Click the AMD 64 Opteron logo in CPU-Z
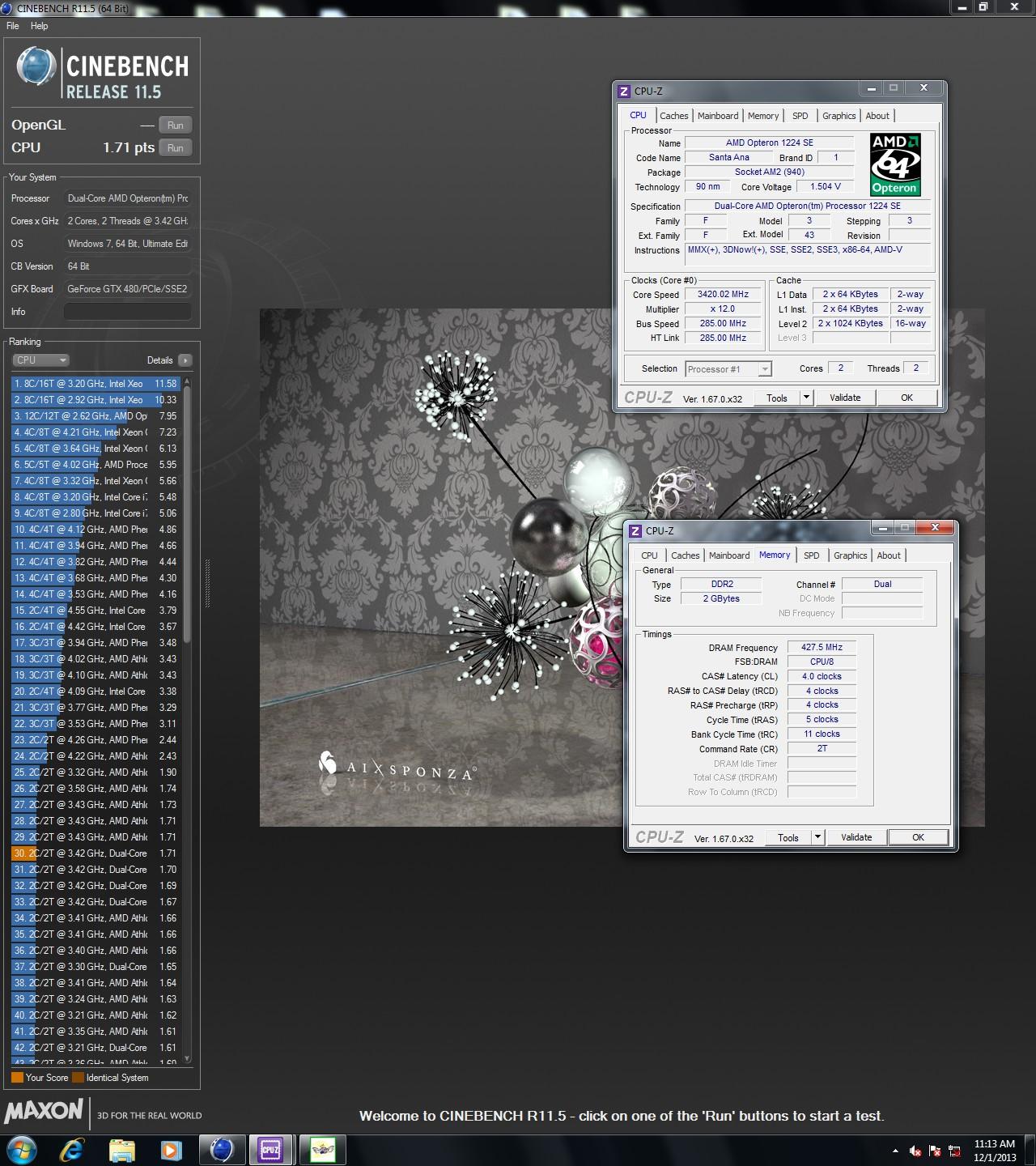Image resolution: width=1036 pixels, height=1166 pixels. [894, 165]
